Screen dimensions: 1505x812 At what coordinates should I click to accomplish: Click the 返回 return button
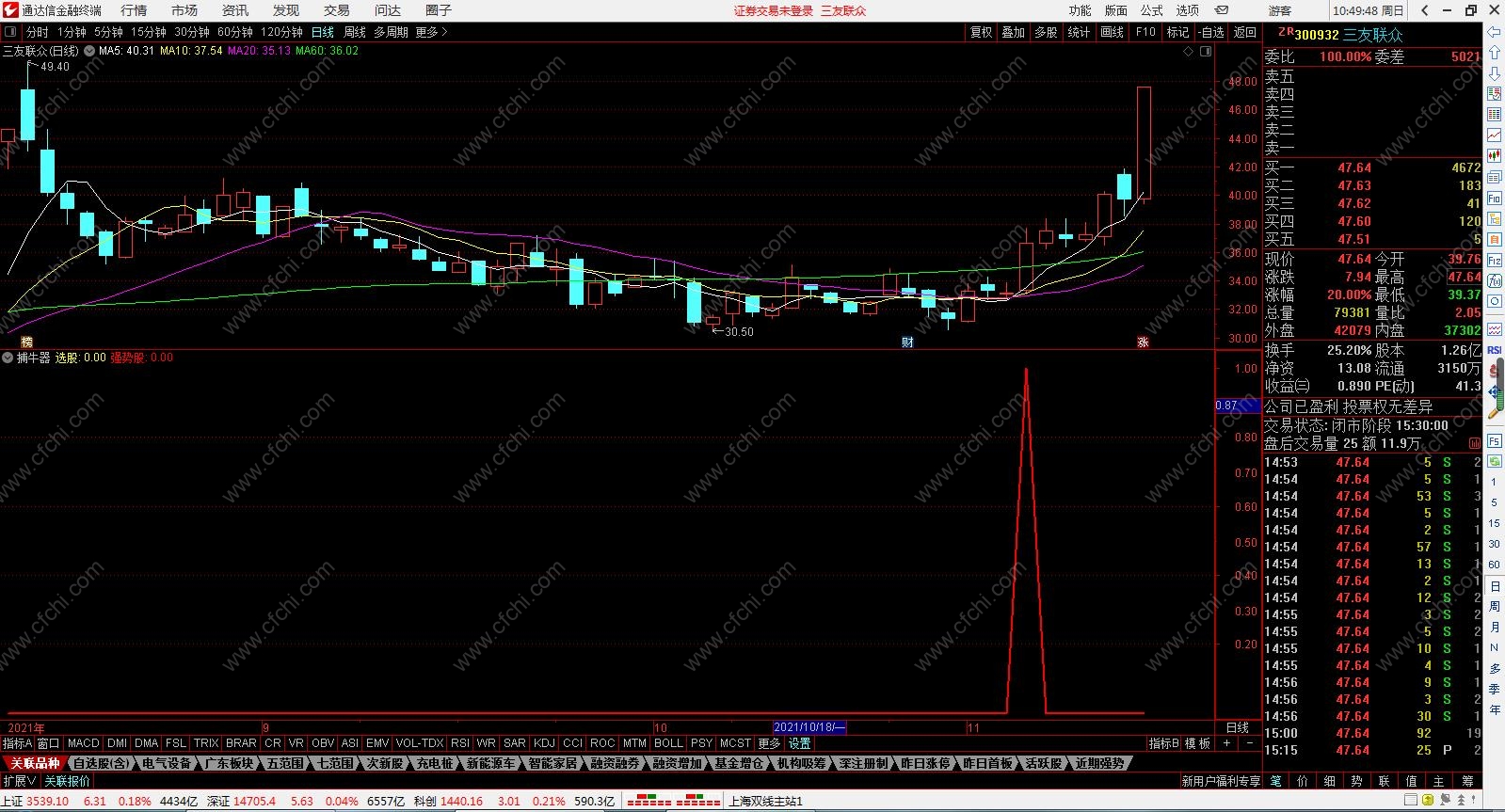pyautogui.click(x=1245, y=32)
